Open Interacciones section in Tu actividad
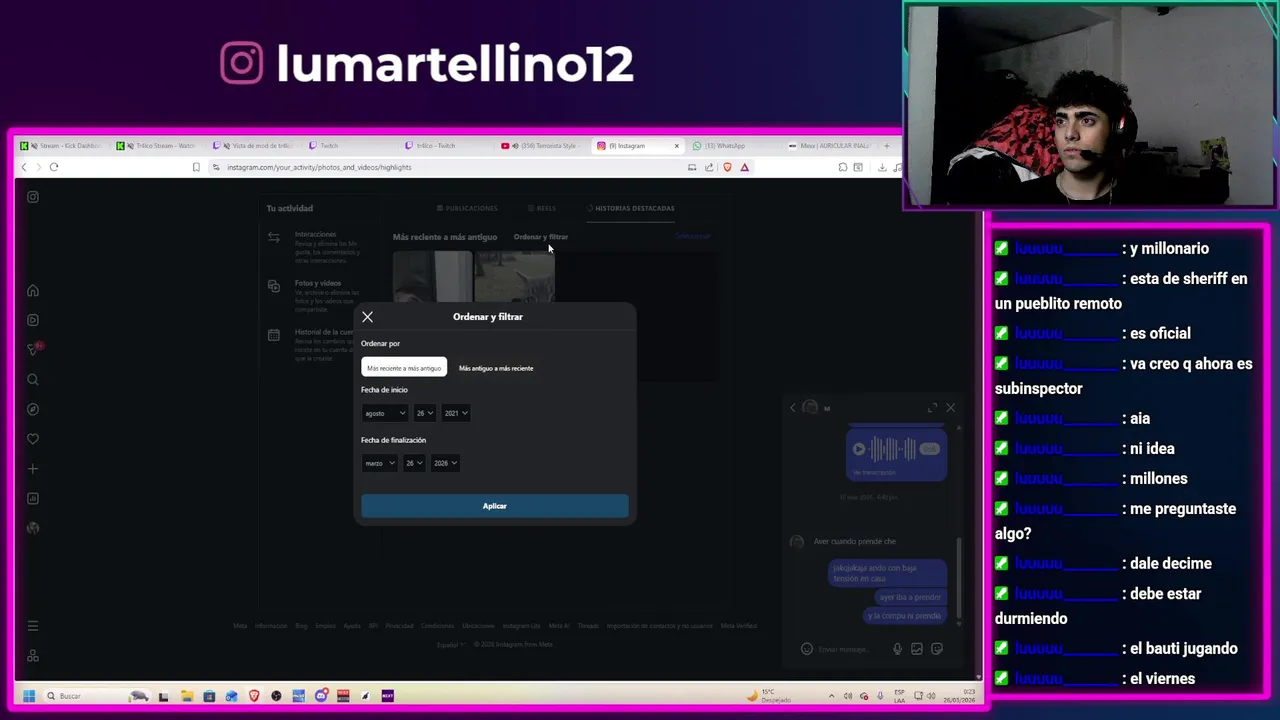This screenshot has height=720, width=1280. coord(315,246)
